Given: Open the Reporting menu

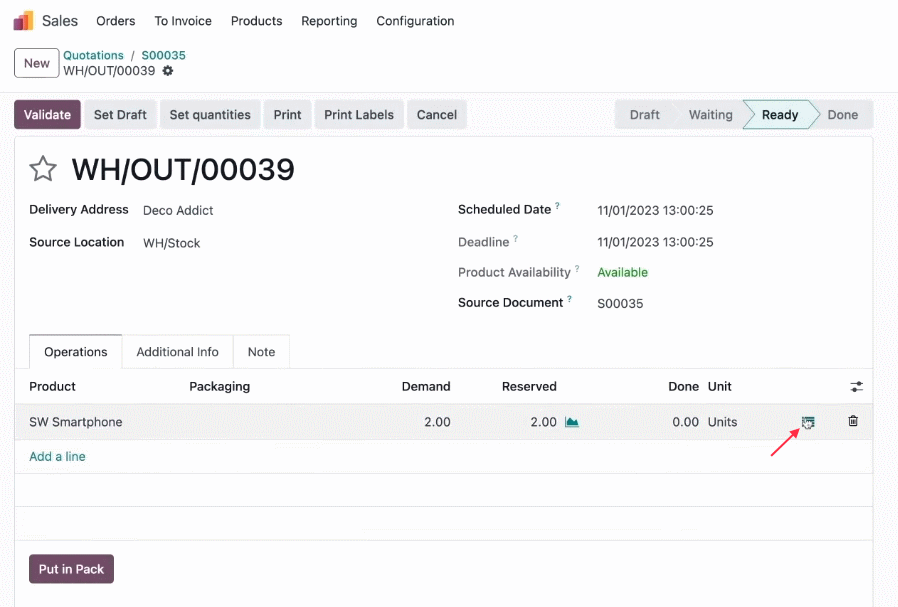Looking at the screenshot, I should point(329,21).
